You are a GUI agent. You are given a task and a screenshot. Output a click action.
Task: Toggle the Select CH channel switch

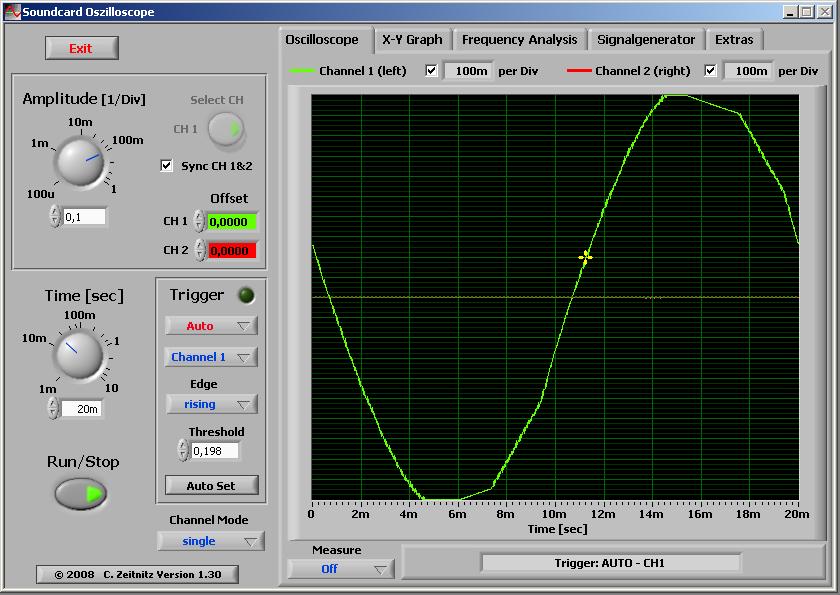(x=226, y=129)
